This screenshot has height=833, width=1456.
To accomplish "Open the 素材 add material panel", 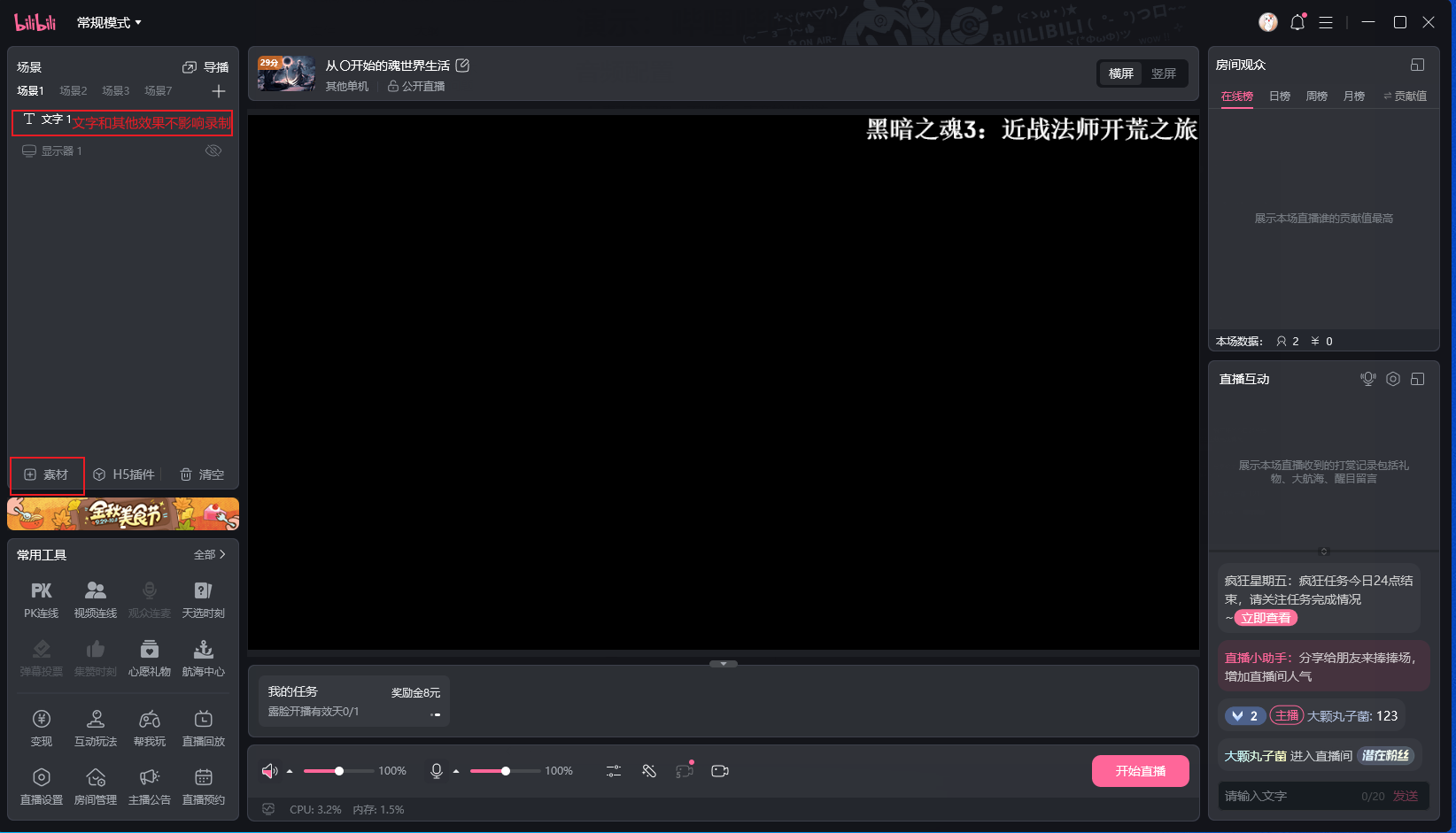I will coord(47,474).
